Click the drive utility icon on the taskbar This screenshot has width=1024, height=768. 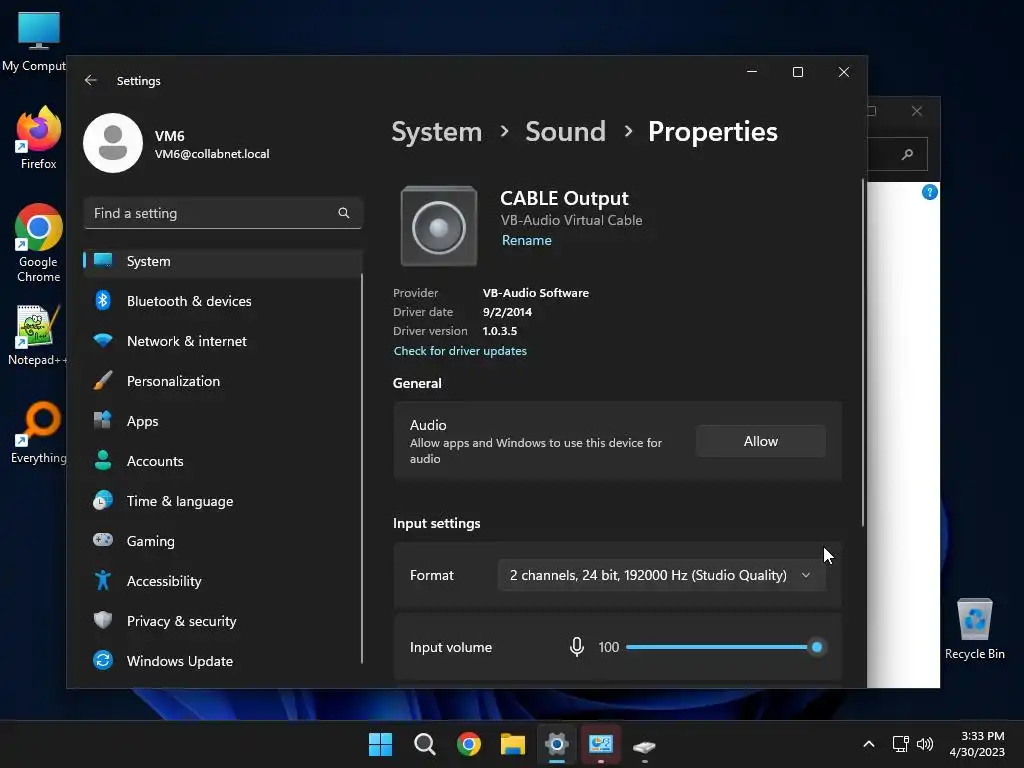(644, 745)
